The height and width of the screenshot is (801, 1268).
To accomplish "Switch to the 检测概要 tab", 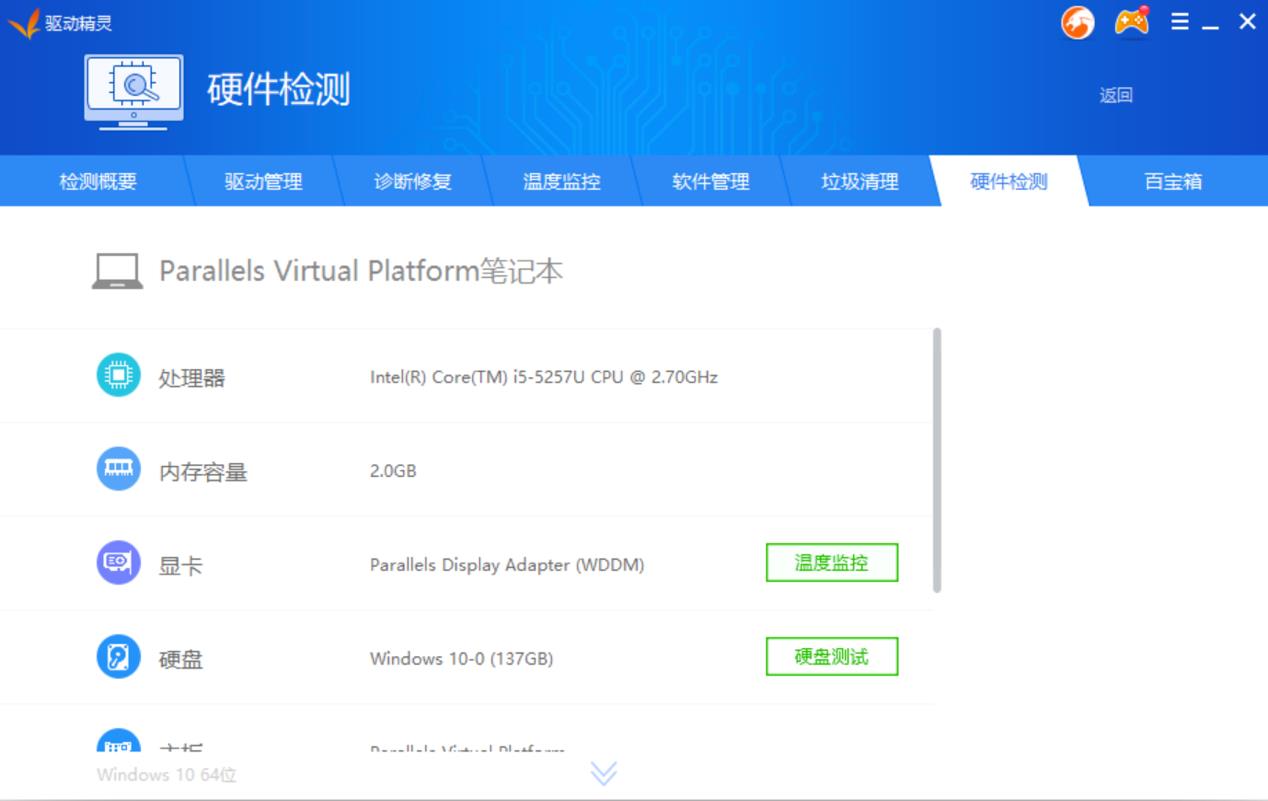I will (x=98, y=181).
